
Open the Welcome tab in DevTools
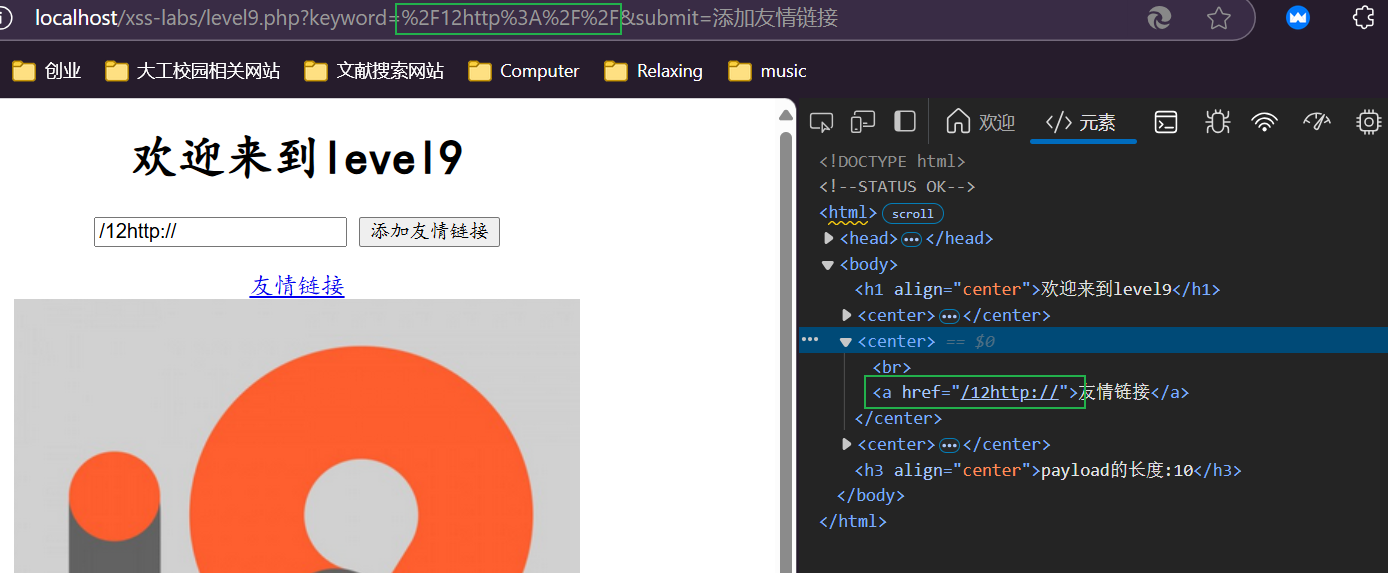pos(980,122)
